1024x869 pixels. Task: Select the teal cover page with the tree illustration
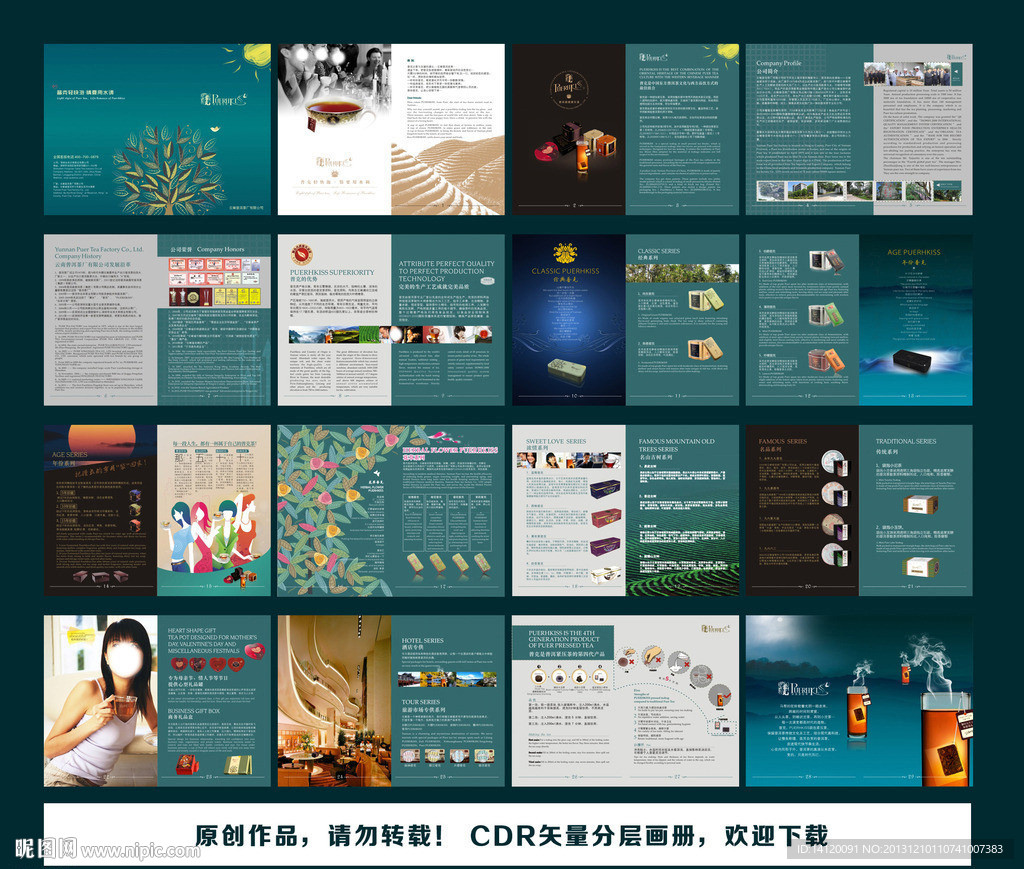tap(157, 129)
